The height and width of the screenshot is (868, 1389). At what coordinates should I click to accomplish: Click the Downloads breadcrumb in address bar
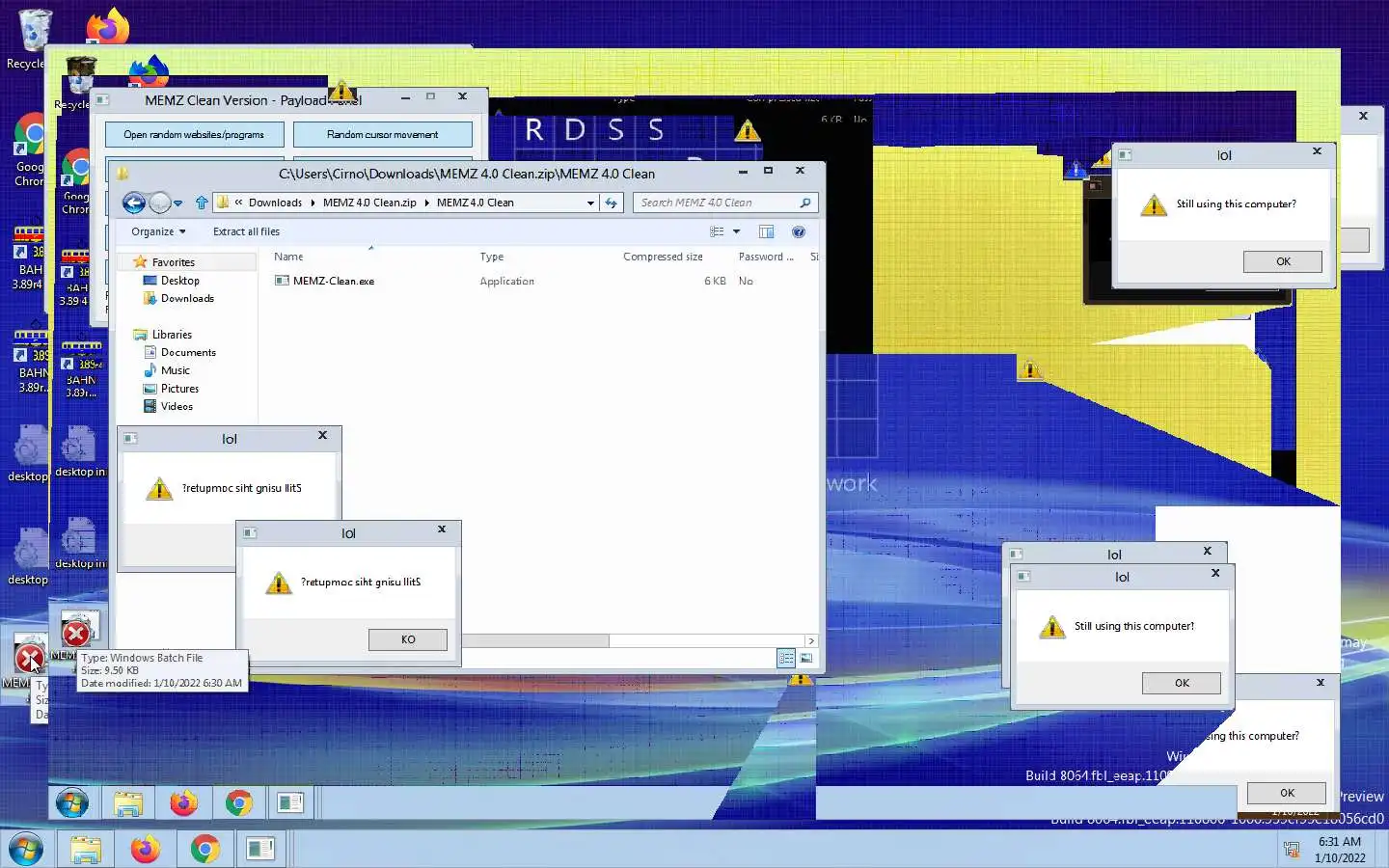click(275, 203)
